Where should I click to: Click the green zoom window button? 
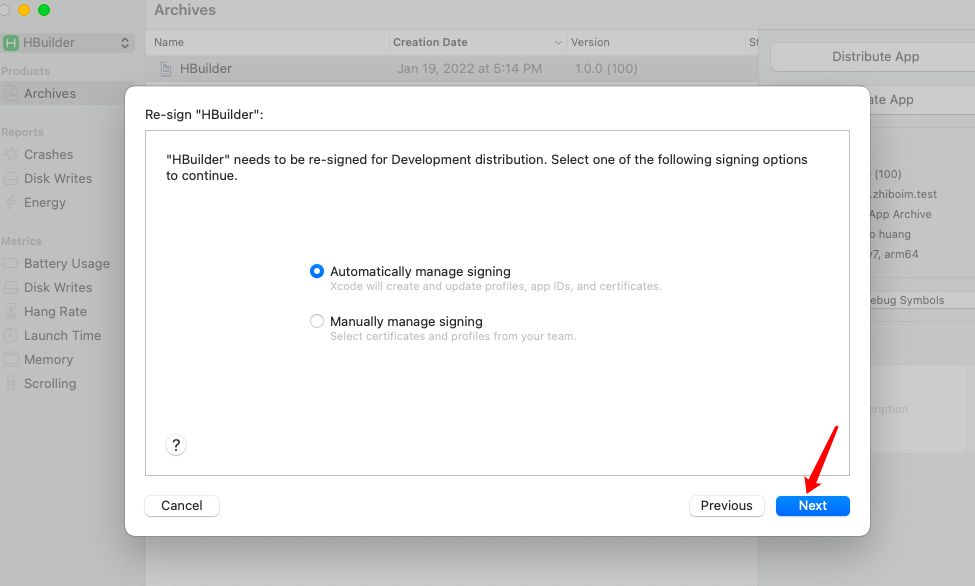[x=44, y=10]
